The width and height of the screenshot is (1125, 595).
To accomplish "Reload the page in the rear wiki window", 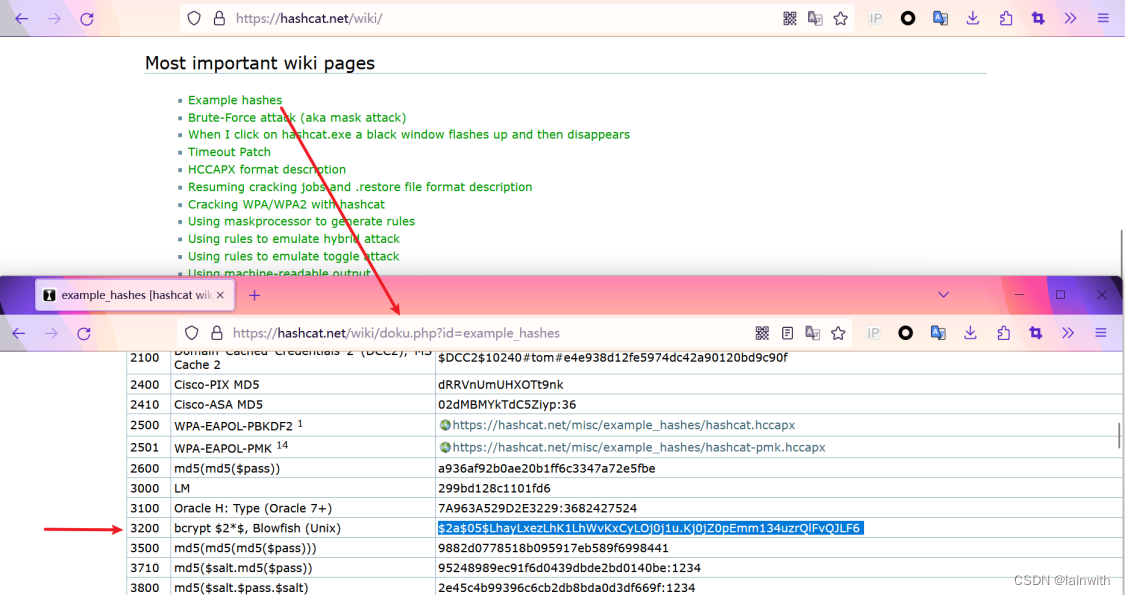I will pos(87,19).
